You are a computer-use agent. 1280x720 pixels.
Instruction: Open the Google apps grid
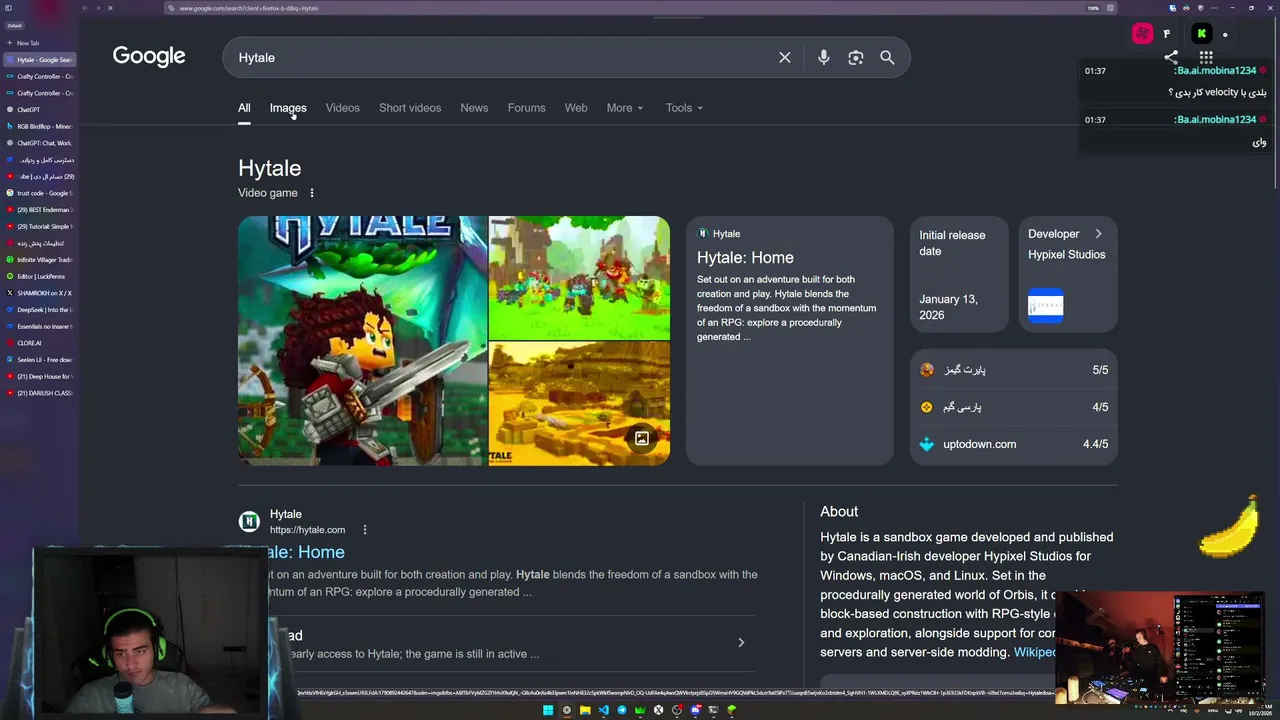click(x=1206, y=58)
